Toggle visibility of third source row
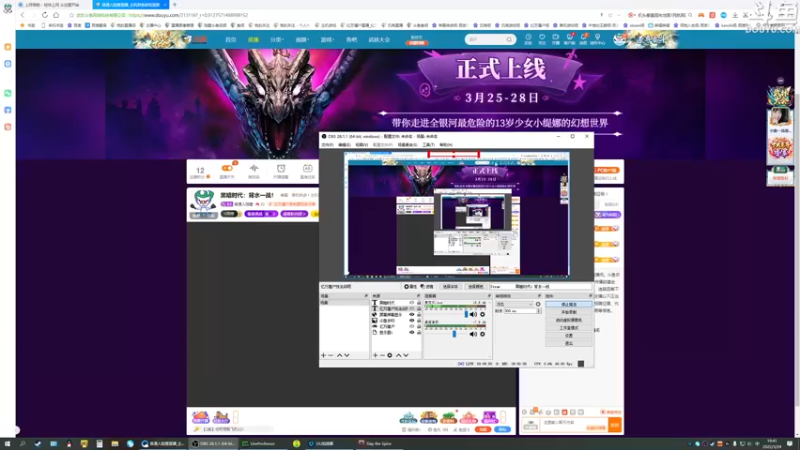The image size is (800, 450). coord(412,315)
